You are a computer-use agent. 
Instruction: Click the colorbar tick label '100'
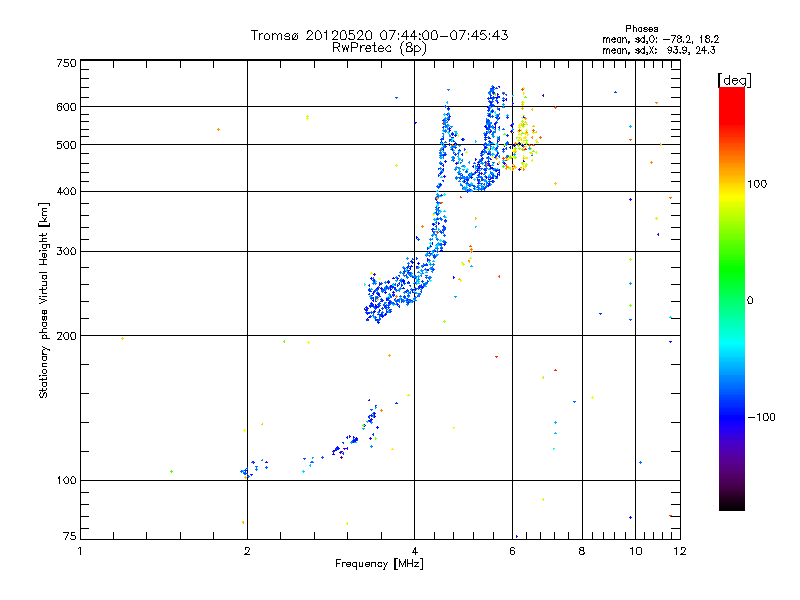pos(757,184)
